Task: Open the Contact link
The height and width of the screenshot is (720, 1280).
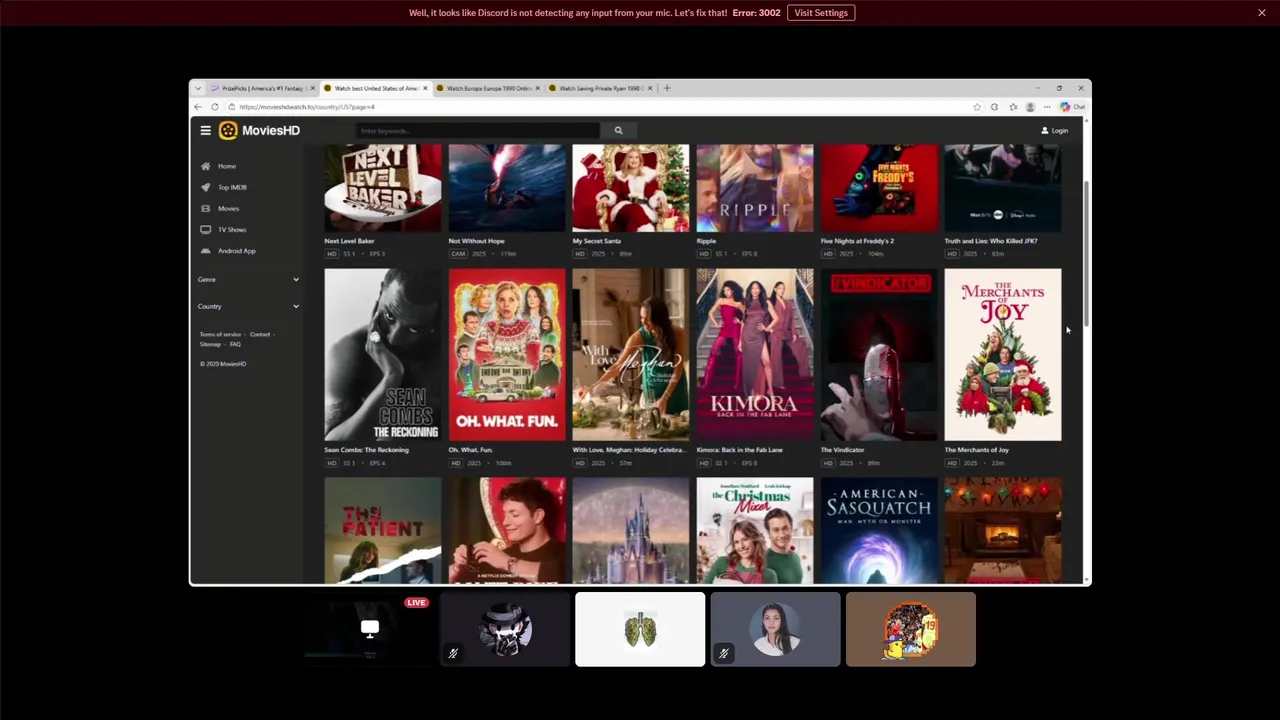Action: point(260,334)
